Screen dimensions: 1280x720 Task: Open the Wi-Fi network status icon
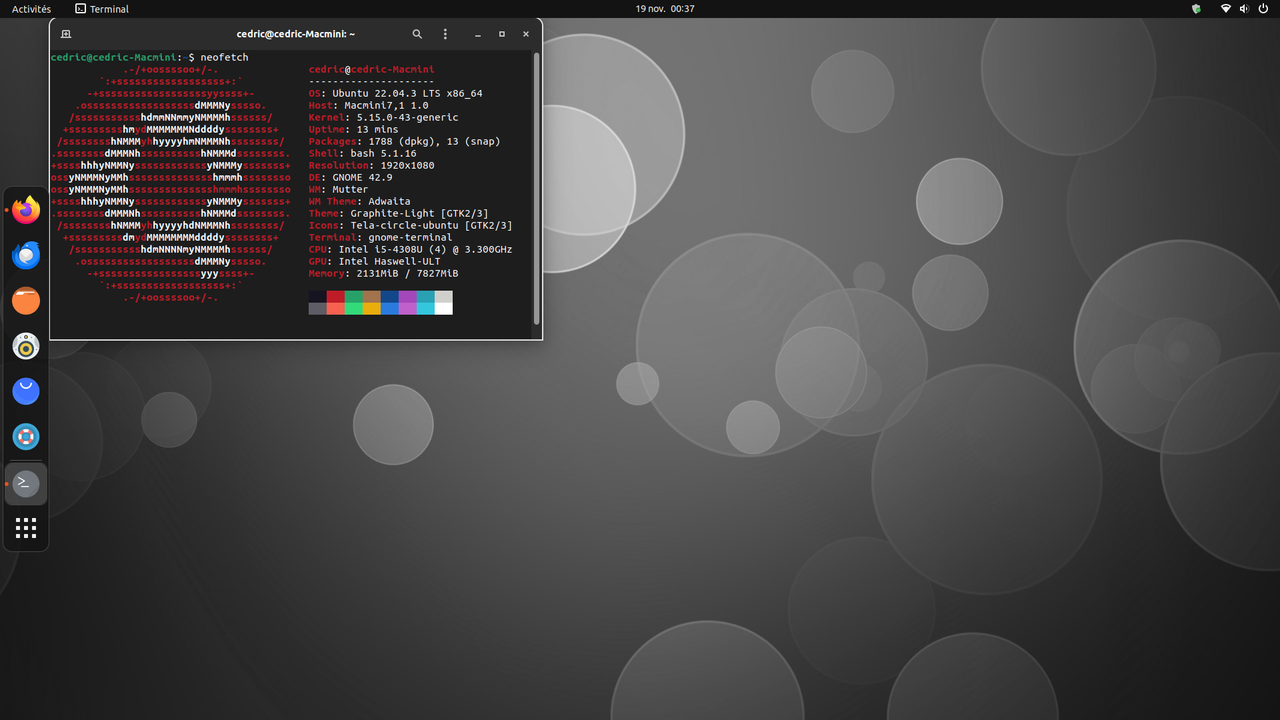coord(1226,9)
